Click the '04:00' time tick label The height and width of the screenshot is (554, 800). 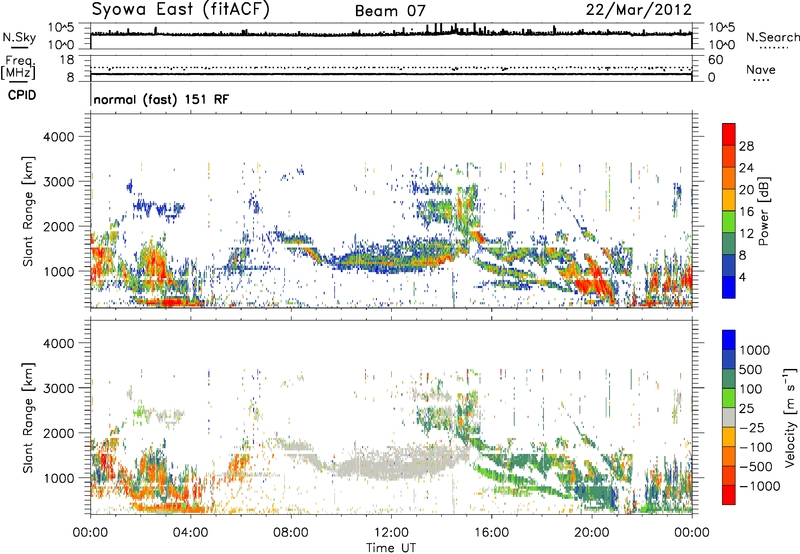tap(190, 533)
